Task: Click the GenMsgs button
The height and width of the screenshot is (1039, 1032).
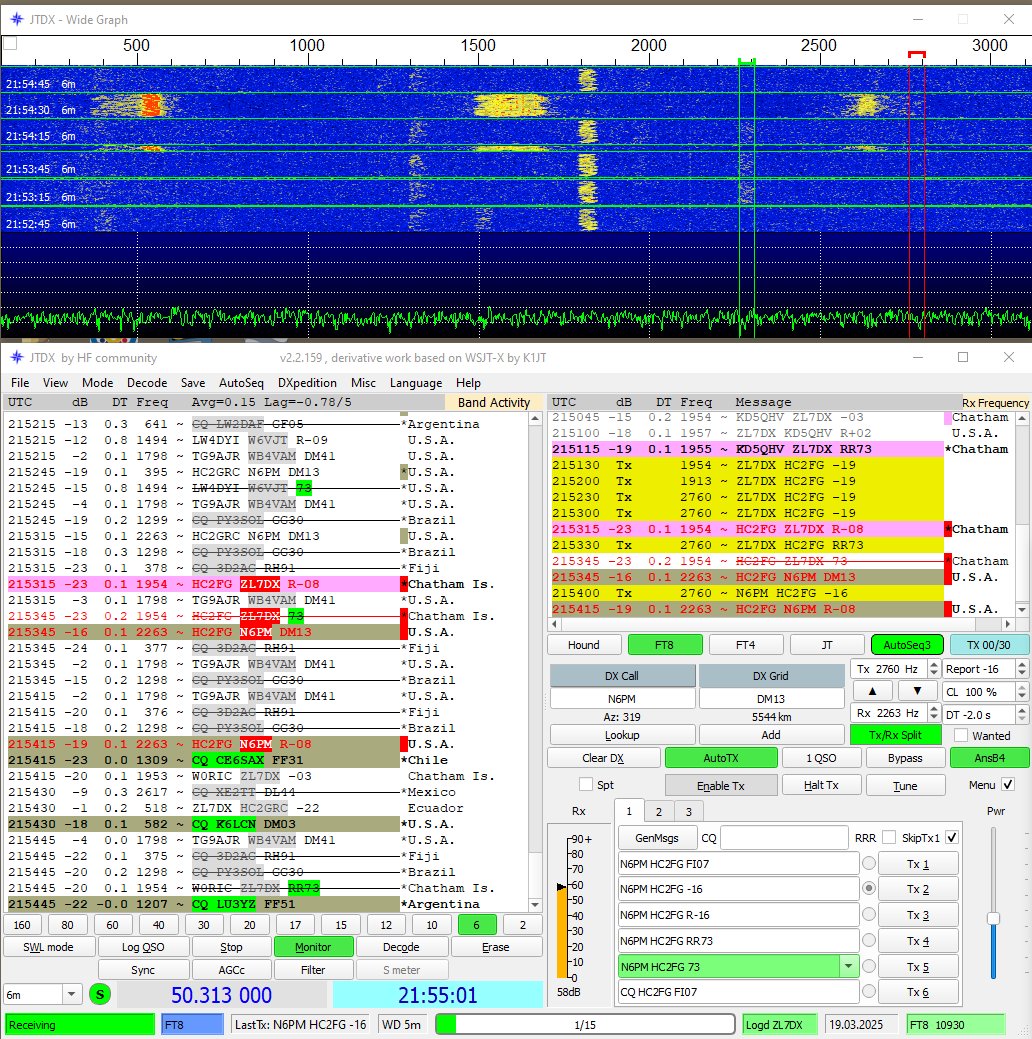Action: pyautogui.click(x=657, y=838)
